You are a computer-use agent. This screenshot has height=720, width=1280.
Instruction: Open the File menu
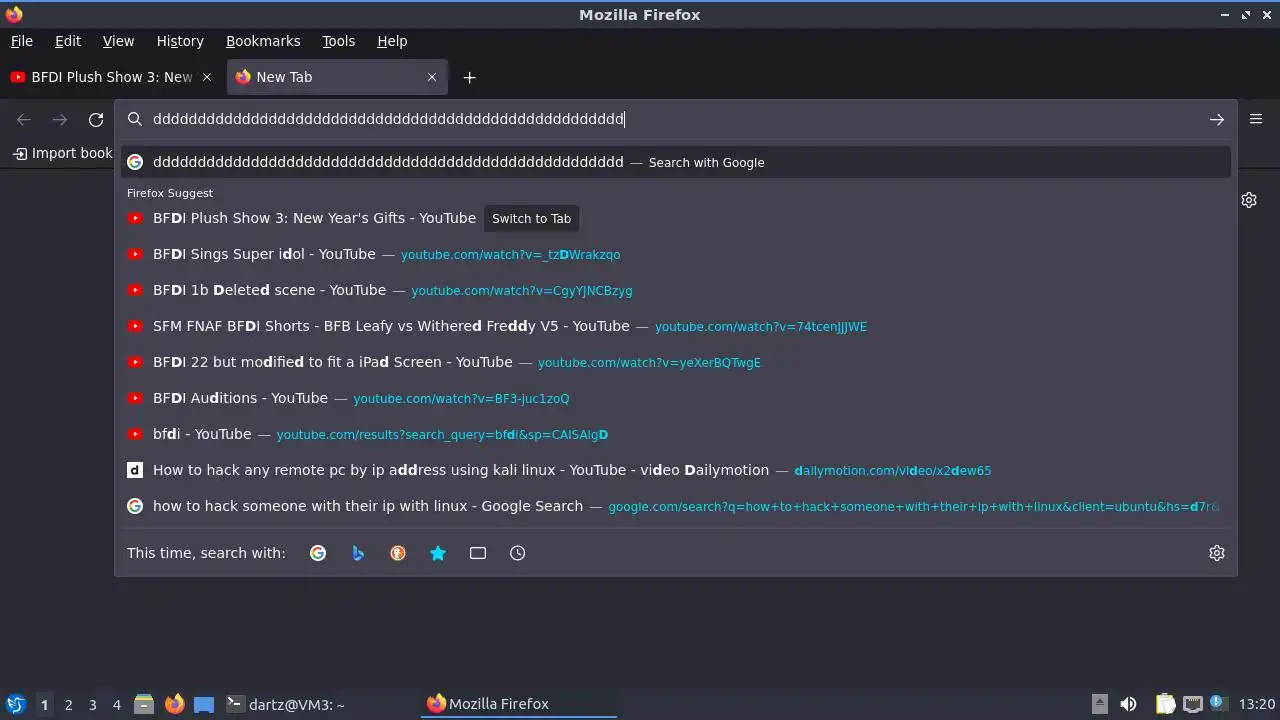22,41
